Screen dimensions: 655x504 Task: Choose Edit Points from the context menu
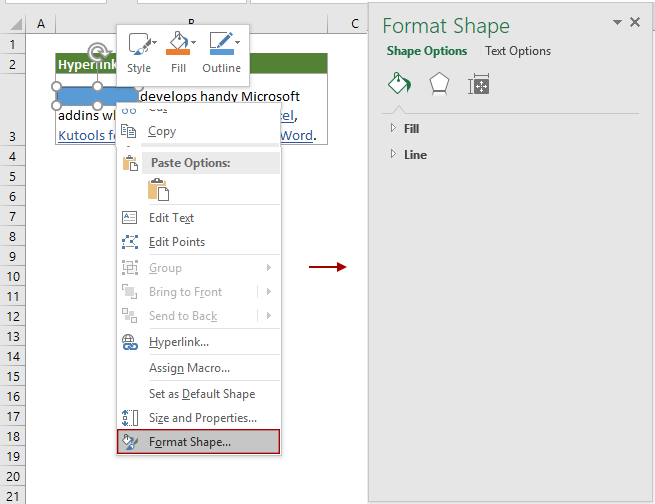pos(176,242)
